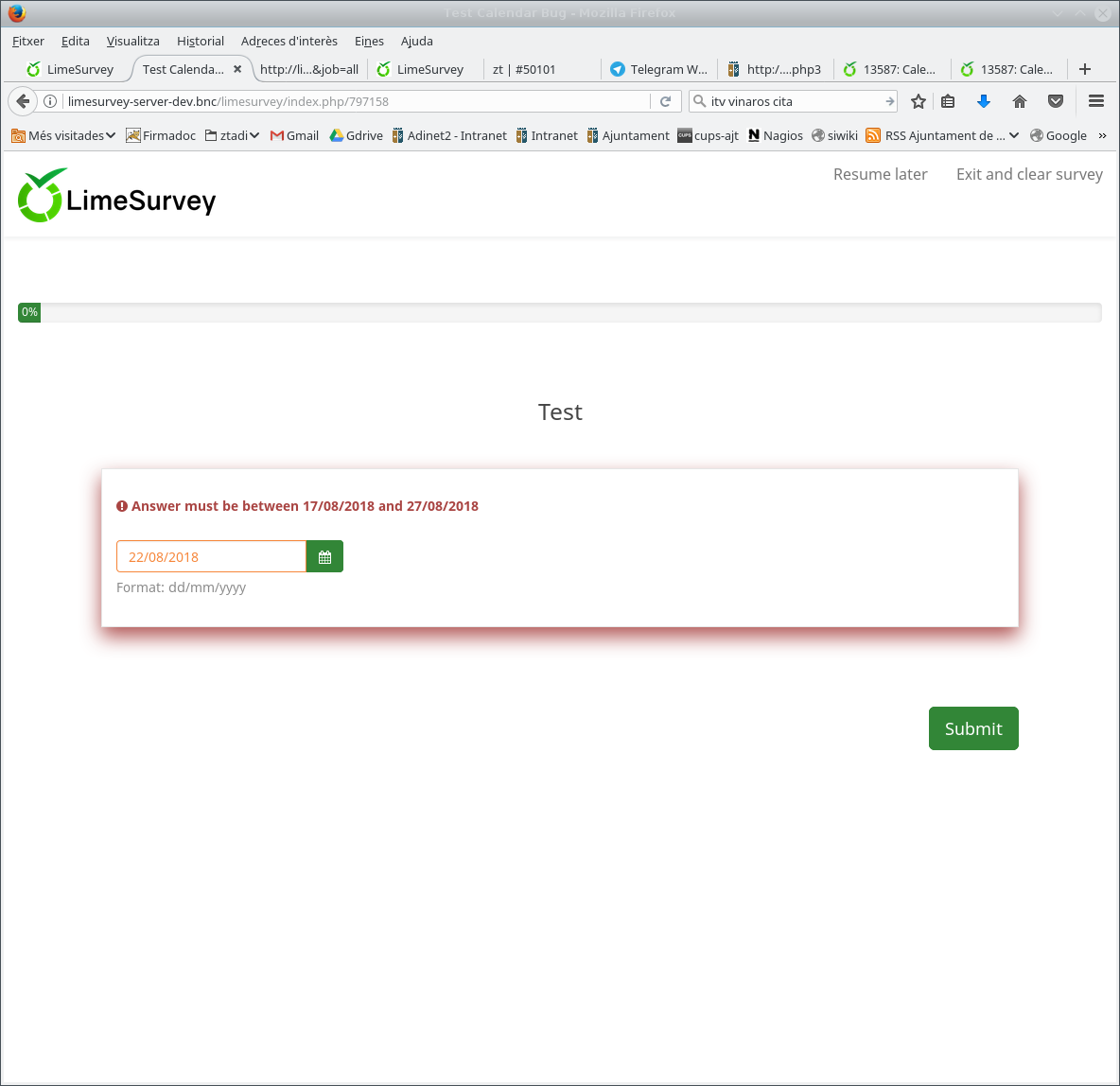Screen dimensions: 1120x1086
Task: Reload the current page
Action: coord(665,101)
